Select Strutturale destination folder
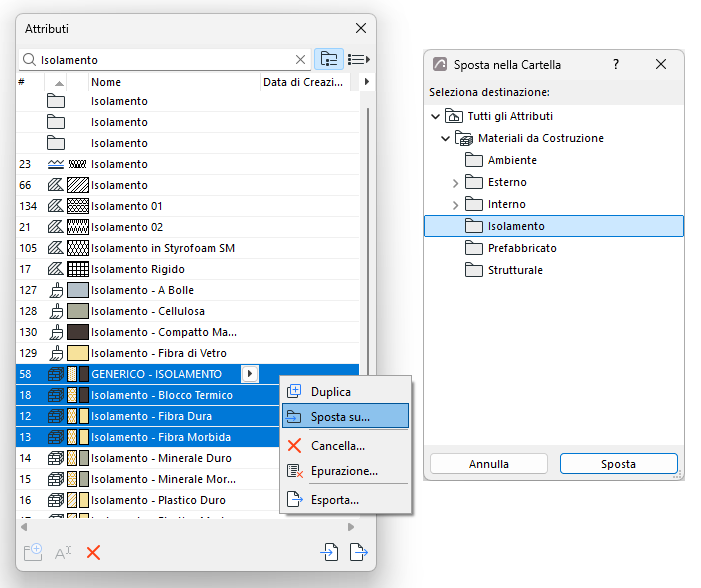This screenshot has height=588, width=701. 515,270
